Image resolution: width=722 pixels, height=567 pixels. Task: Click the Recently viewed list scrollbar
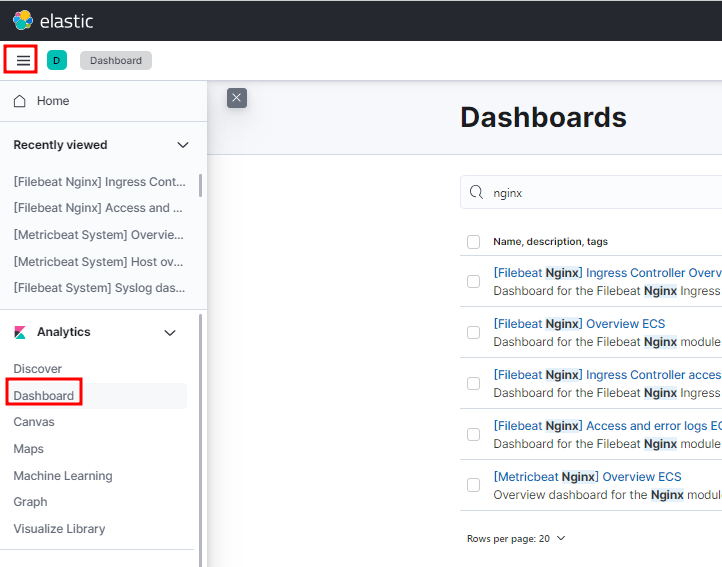[200, 185]
